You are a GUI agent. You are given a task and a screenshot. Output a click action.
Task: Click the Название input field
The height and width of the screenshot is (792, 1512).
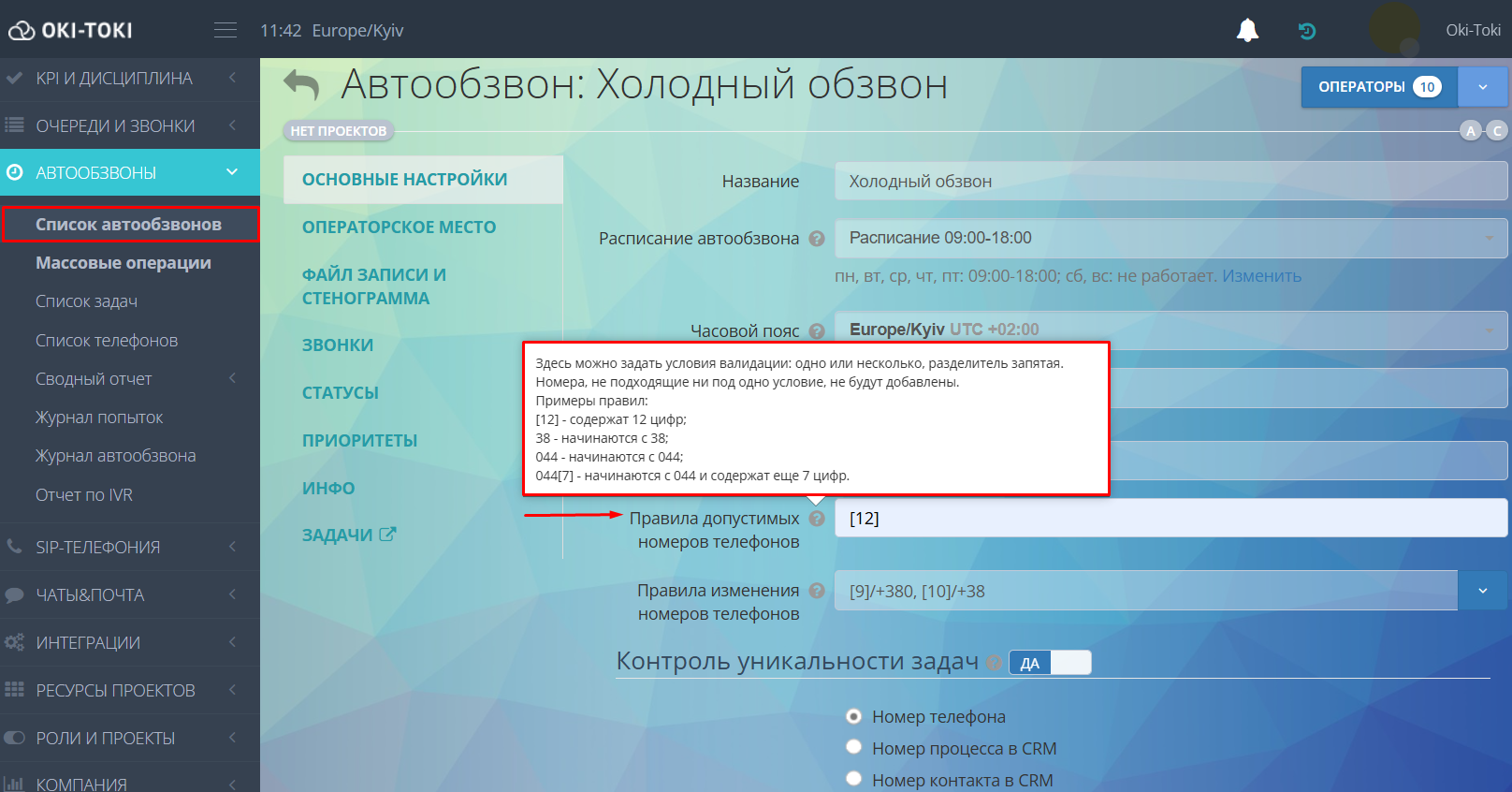tap(1170, 181)
